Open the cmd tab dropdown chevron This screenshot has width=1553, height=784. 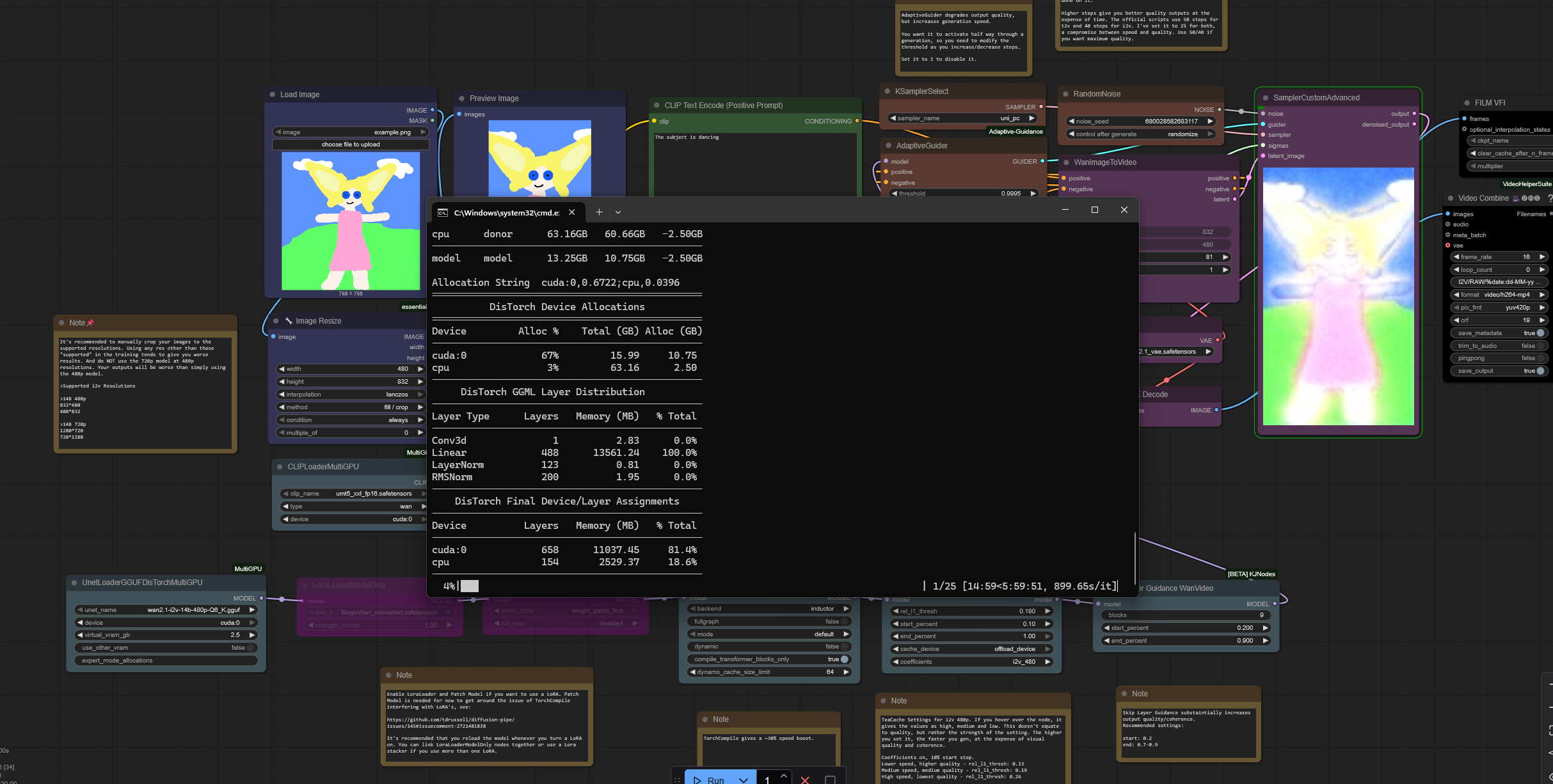click(x=618, y=212)
